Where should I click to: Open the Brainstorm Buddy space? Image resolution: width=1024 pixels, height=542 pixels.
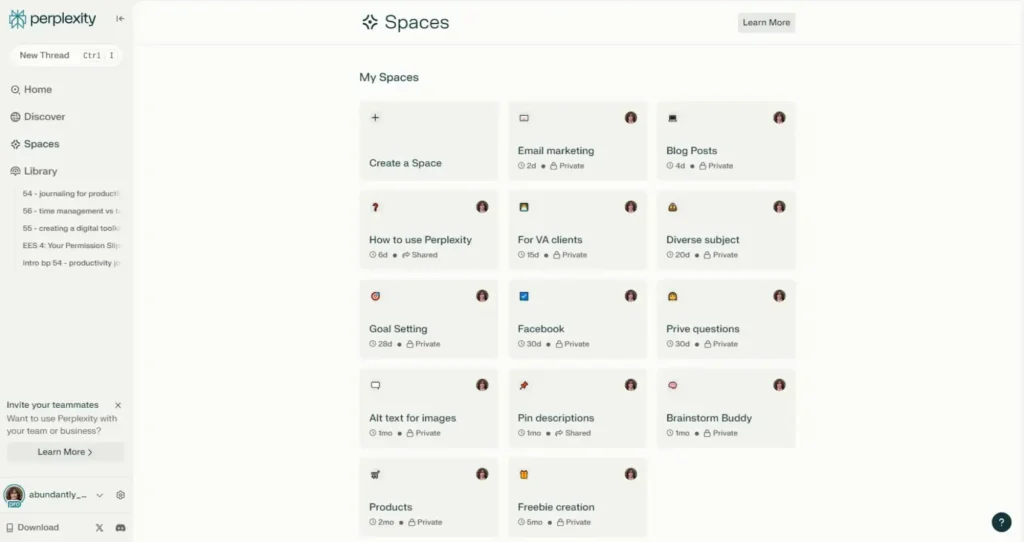click(726, 409)
